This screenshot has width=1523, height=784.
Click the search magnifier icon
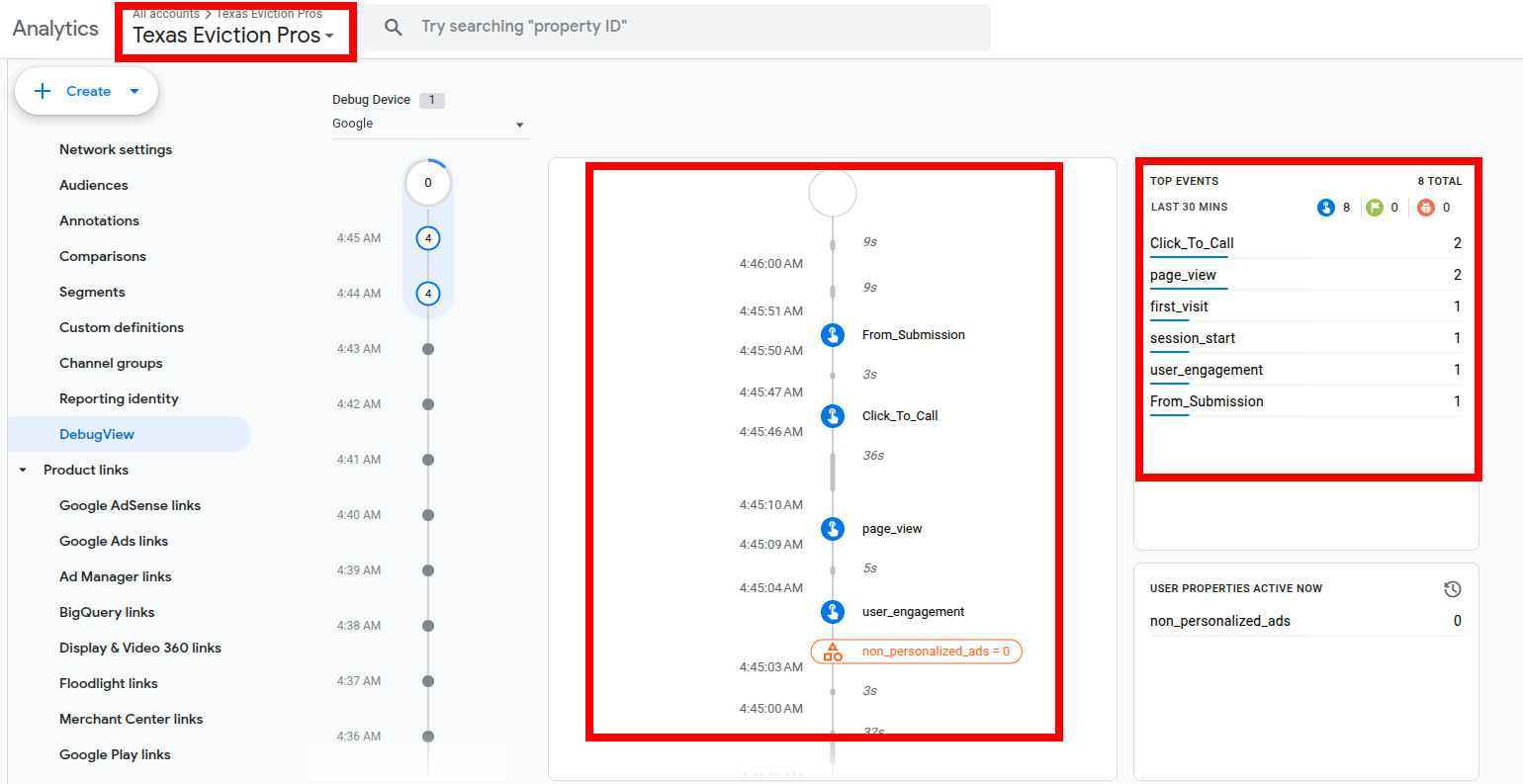(x=393, y=28)
